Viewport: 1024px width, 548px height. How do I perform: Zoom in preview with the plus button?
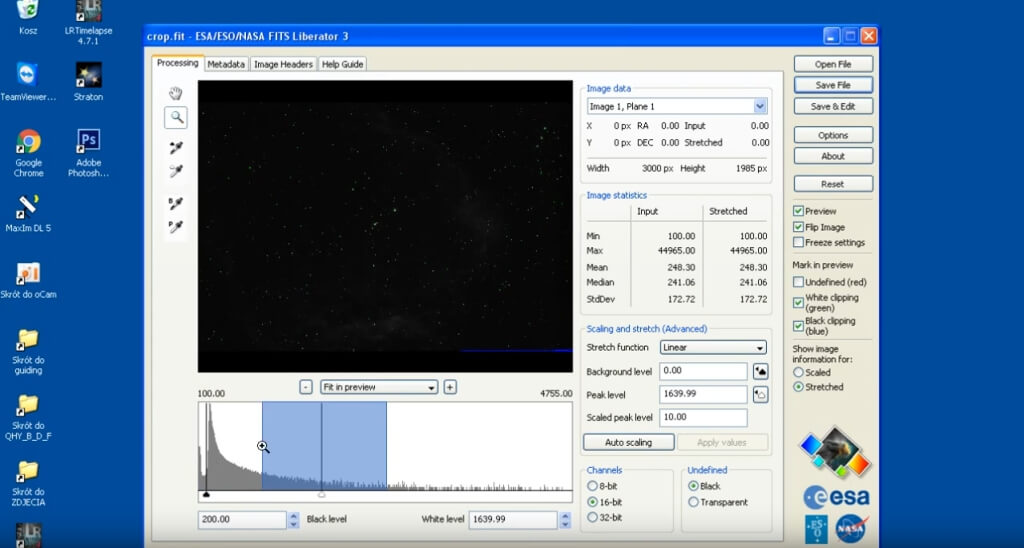(449, 387)
